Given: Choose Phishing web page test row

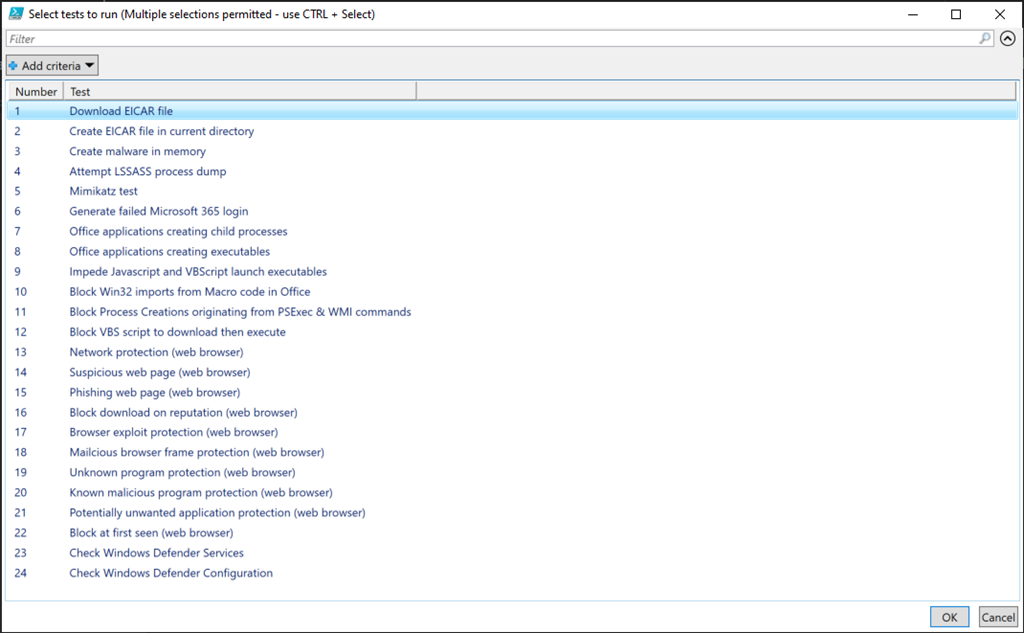Looking at the screenshot, I should pyautogui.click(x=154, y=392).
